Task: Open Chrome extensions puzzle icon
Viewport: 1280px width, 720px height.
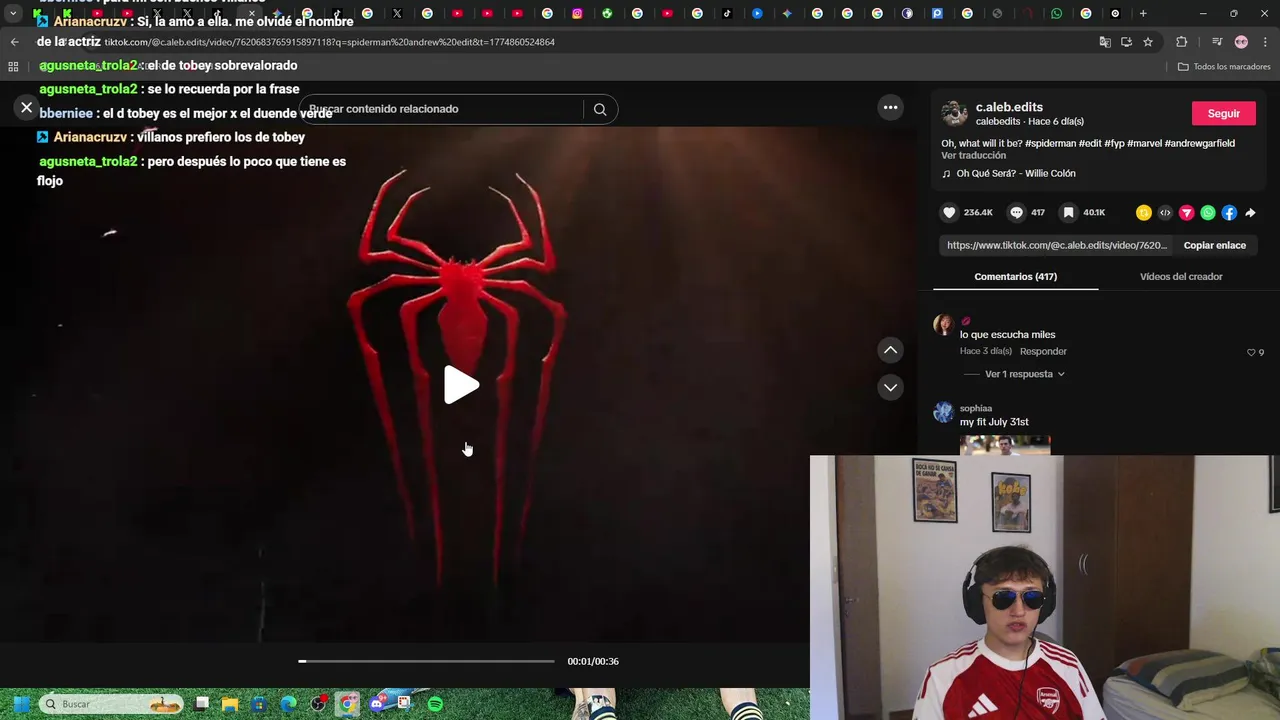Action: (1181, 42)
